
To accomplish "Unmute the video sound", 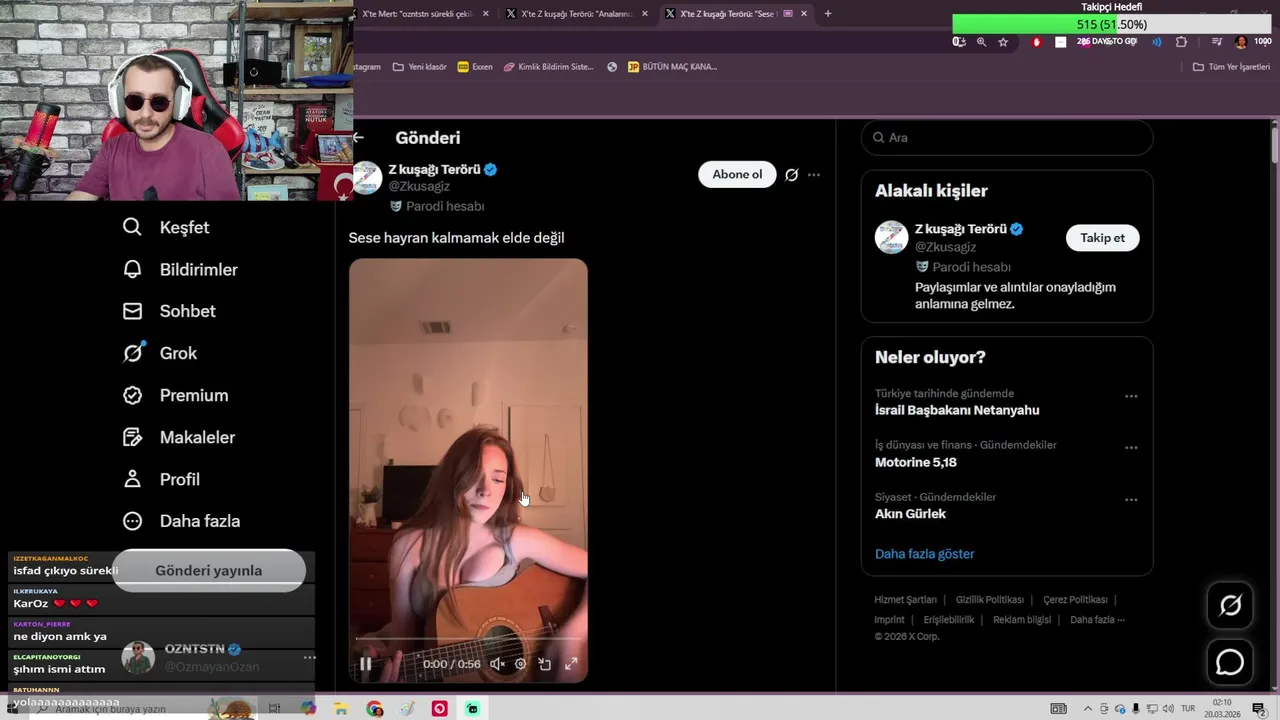I will pyautogui.click(x=497, y=663).
